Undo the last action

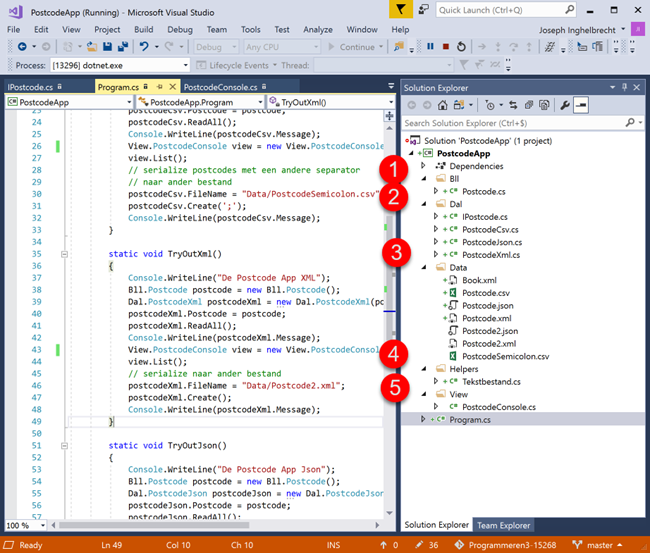click(x=144, y=47)
